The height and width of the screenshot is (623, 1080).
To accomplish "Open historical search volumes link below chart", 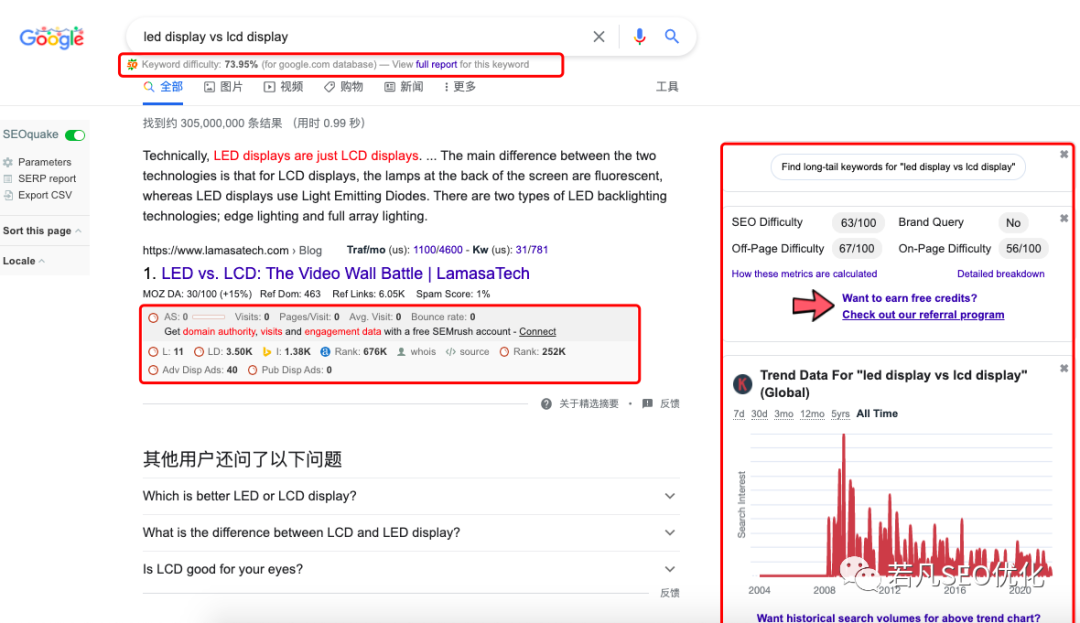I will point(898,617).
